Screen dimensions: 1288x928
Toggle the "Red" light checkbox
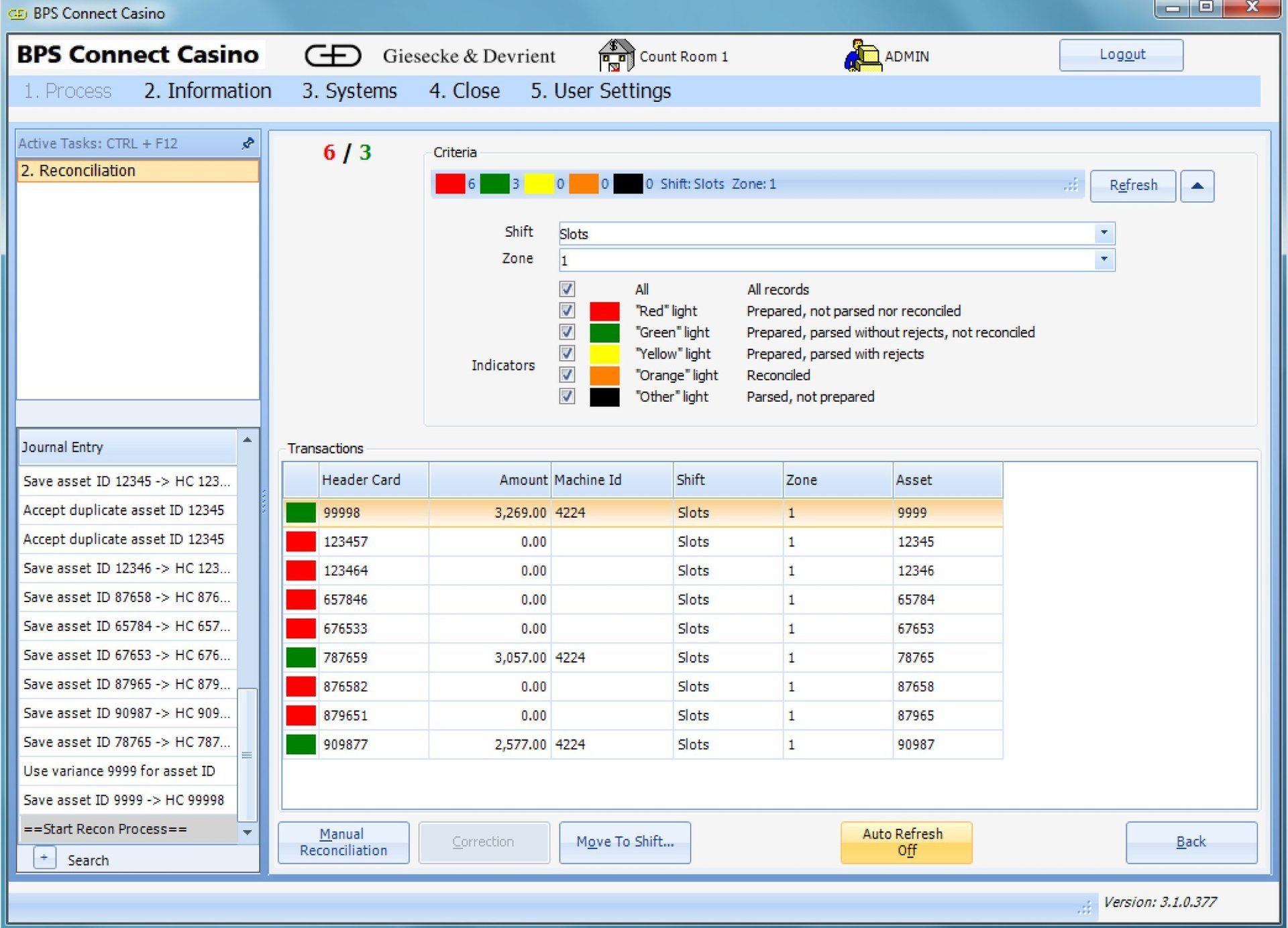567,310
